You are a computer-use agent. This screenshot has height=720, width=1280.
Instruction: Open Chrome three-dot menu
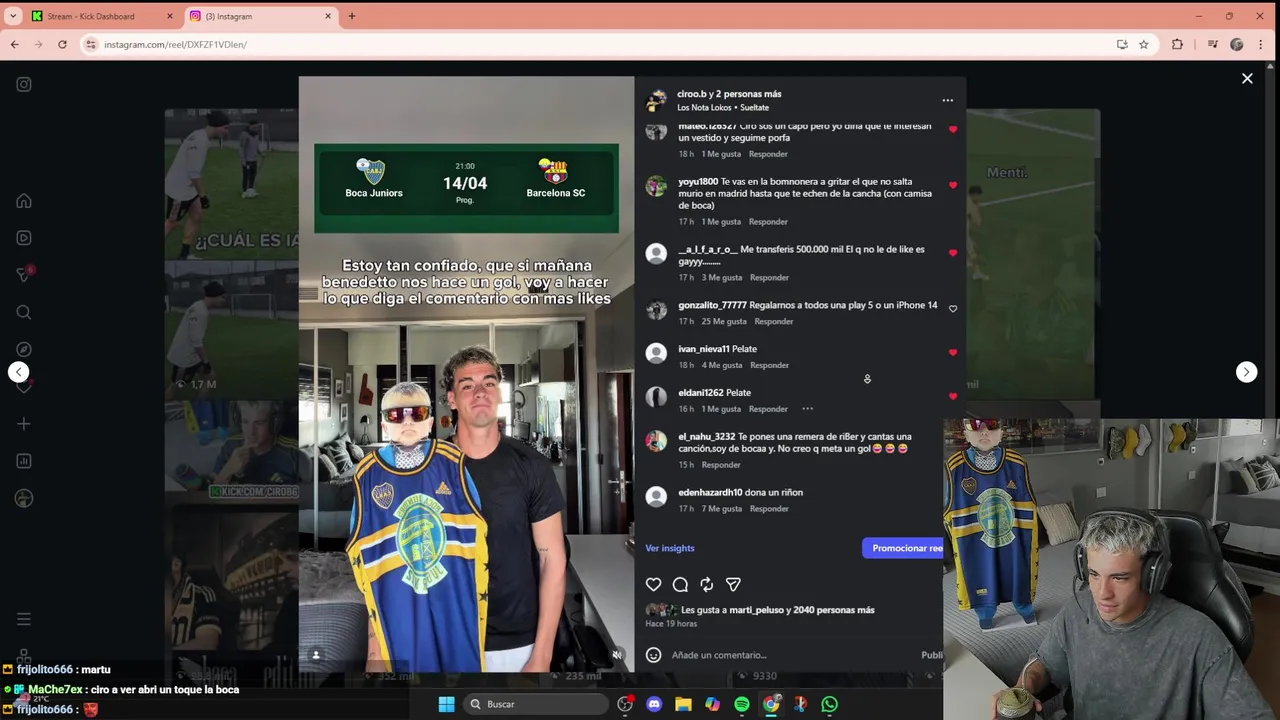click(1262, 44)
